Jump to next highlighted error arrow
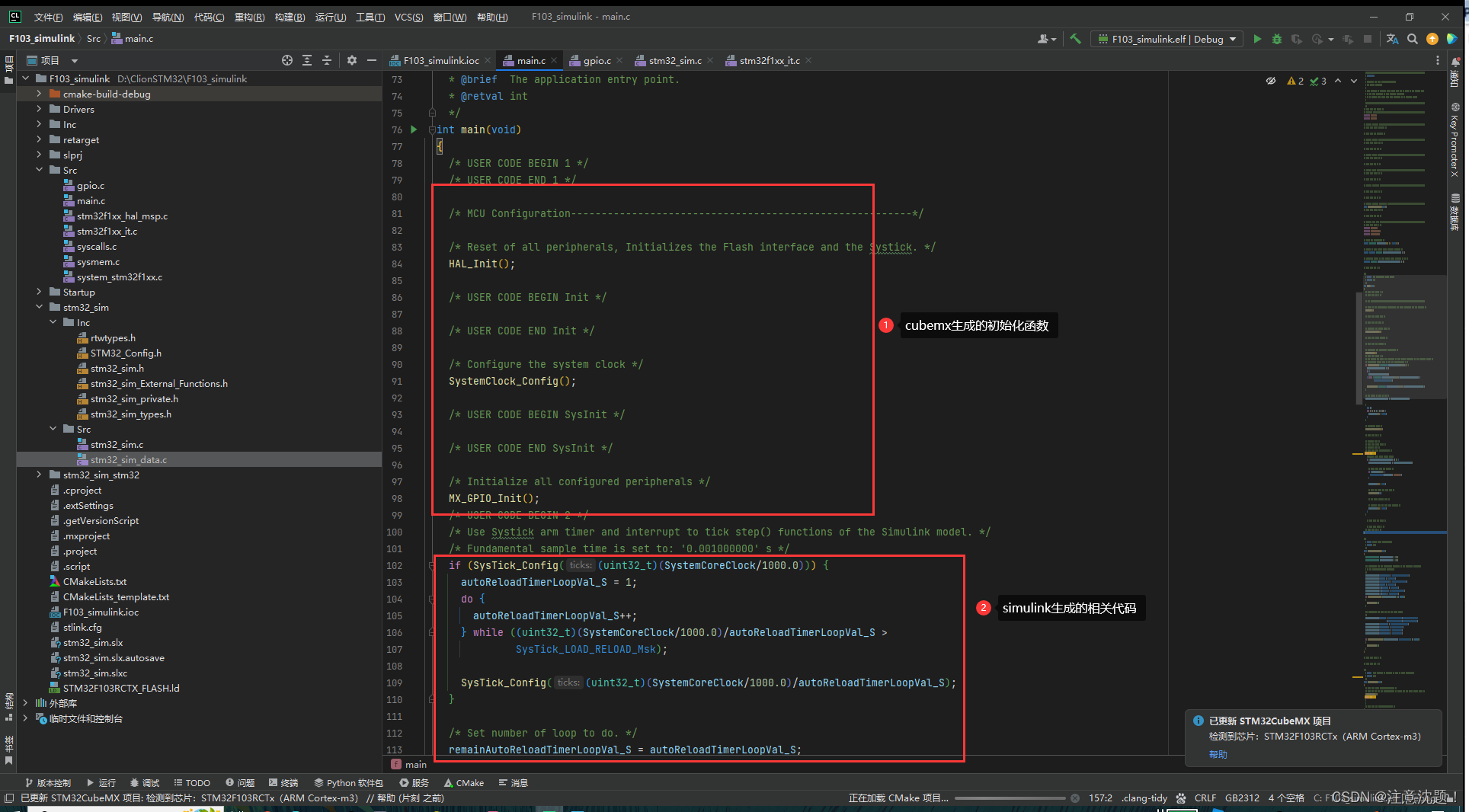 coord(1354,81)
